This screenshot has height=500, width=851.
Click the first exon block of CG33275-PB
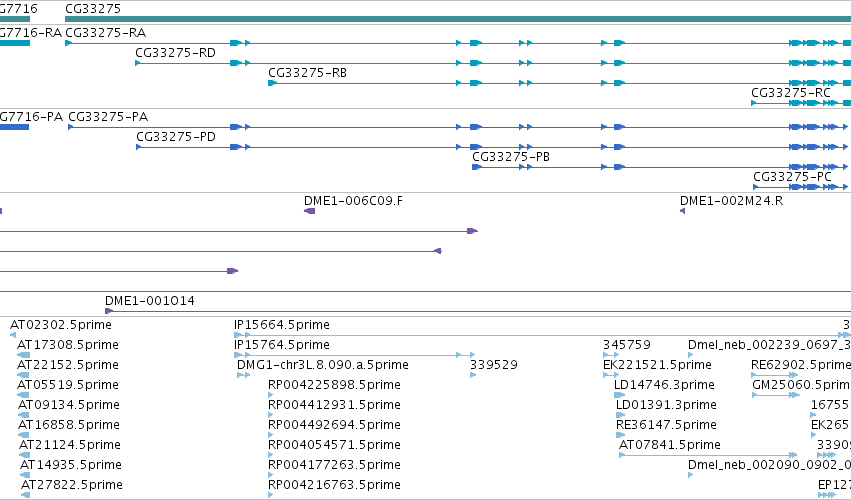click(477, 167)
